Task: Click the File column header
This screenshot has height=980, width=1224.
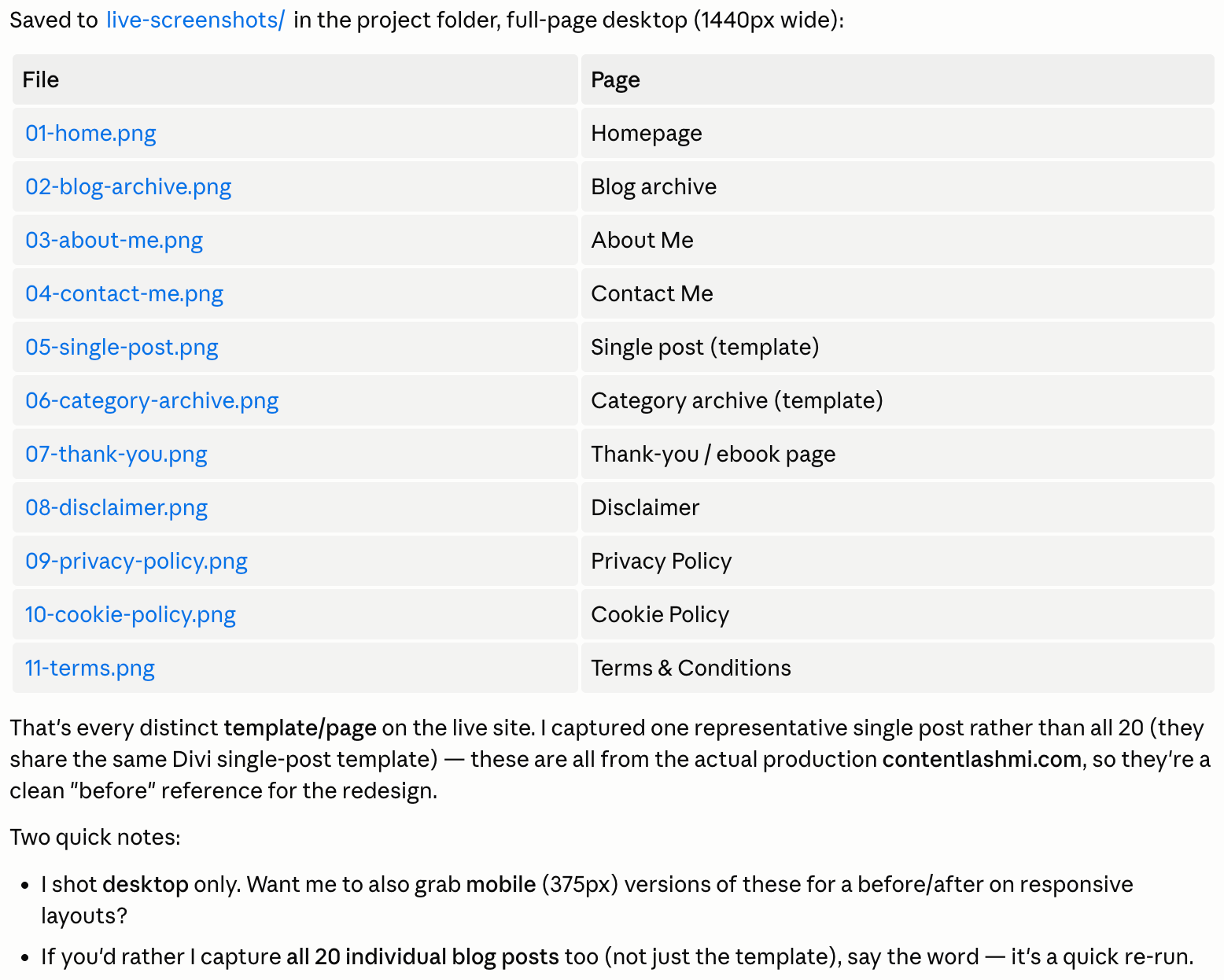Action: [295, 79]
